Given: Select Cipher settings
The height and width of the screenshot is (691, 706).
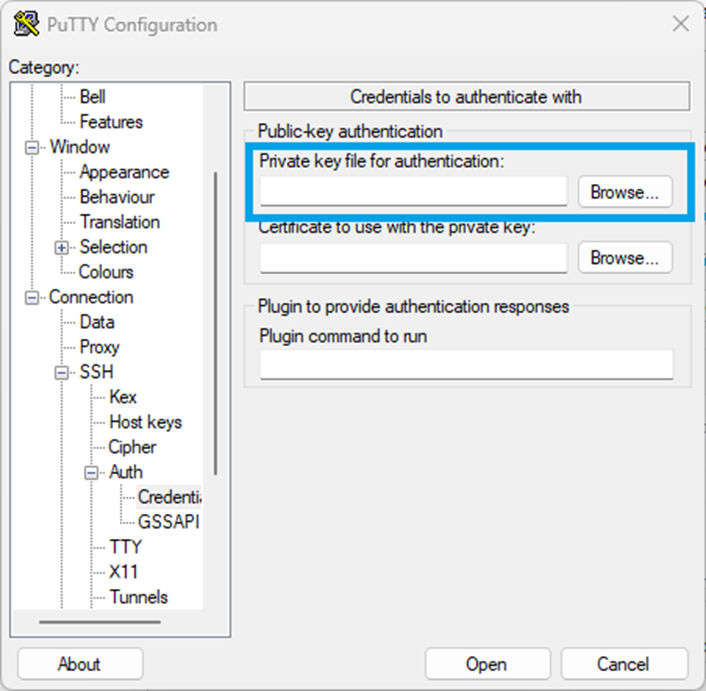Looking at the screenshot, I should click(132, 447).
